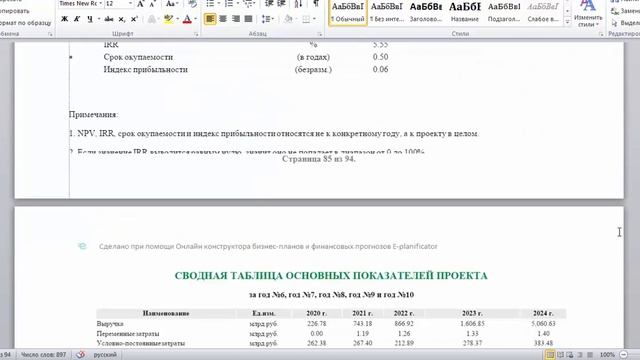Sort text alphabetically
This screenshot has width=640, height=360.
[298, 4]
